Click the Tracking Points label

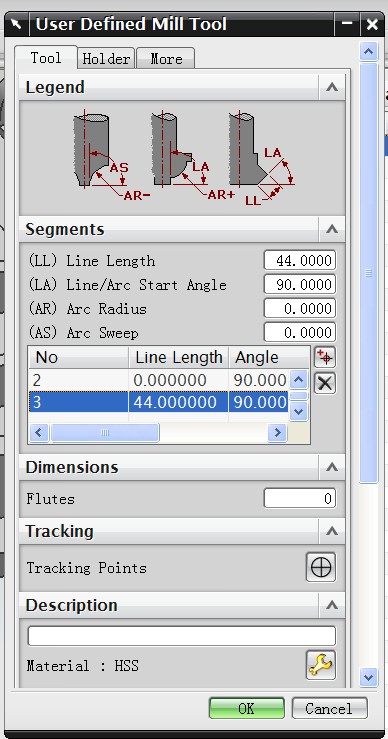[86, 567]
